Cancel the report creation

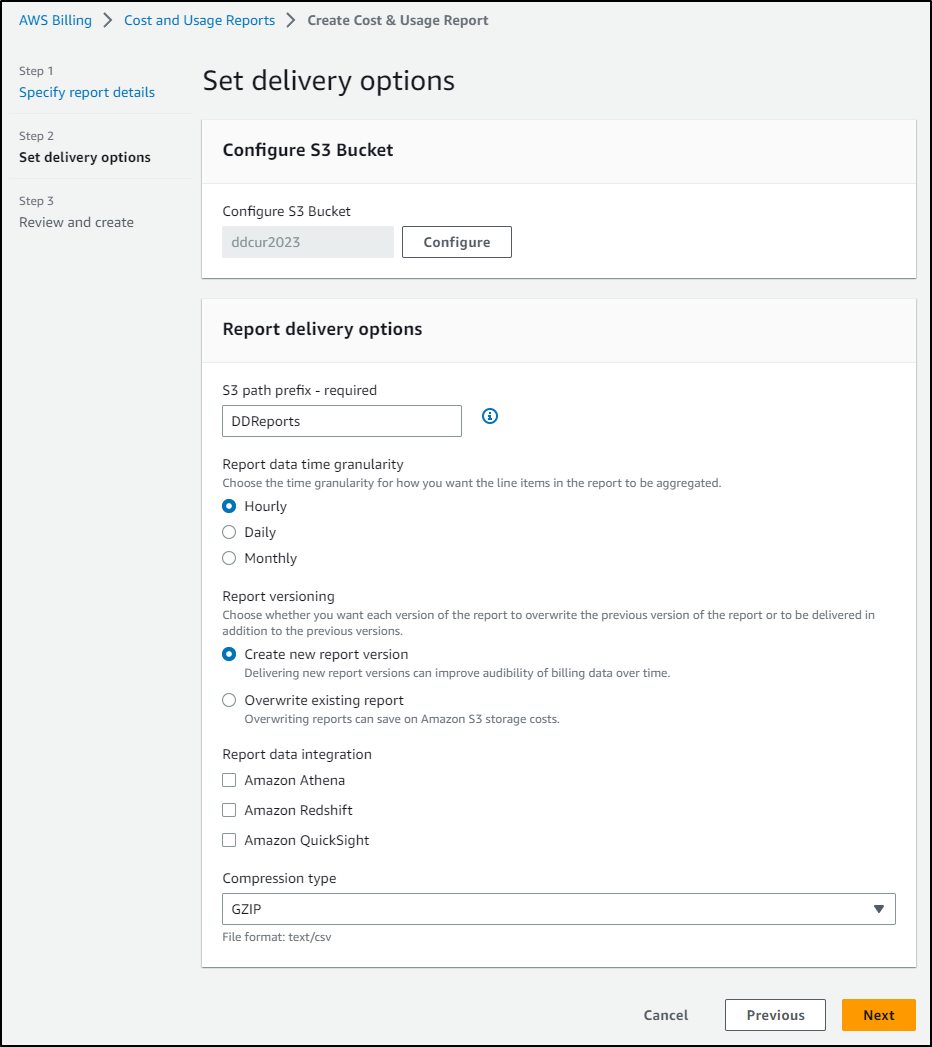[666, 1015]
